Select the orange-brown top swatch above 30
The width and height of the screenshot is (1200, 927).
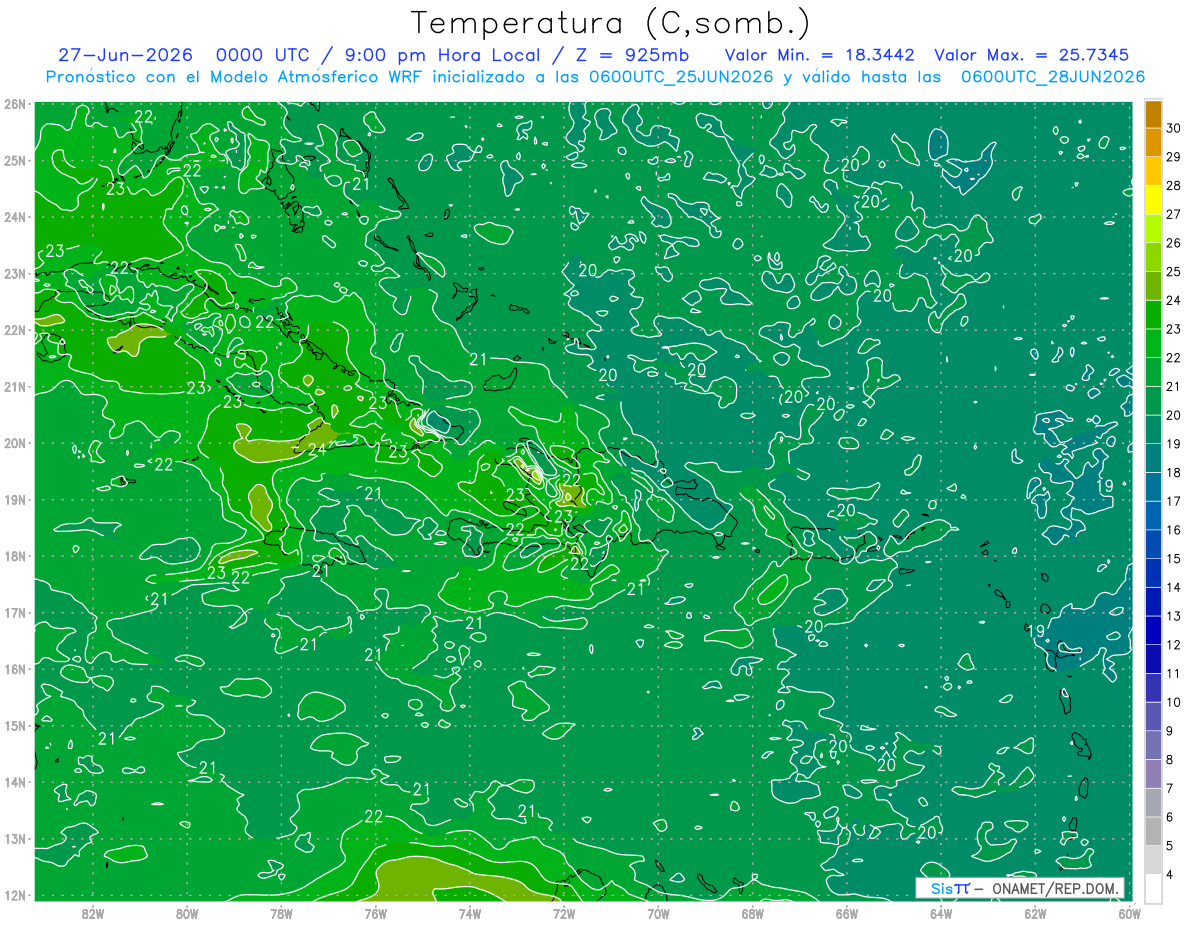point(1153,114)
